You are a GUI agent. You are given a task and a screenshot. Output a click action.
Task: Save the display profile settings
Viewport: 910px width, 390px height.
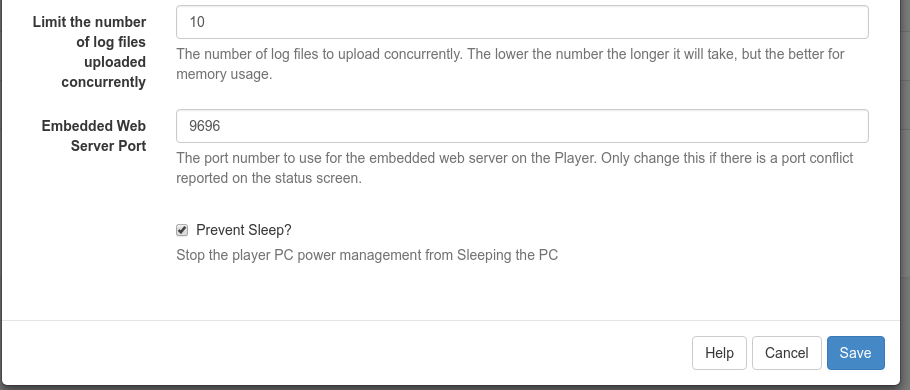tap(855, 353)
